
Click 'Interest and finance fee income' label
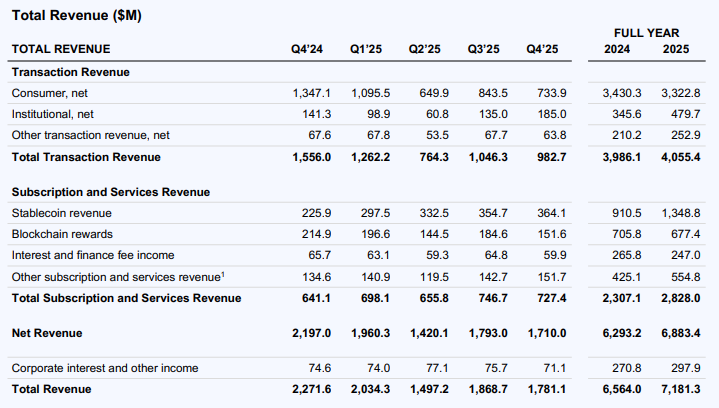pyautogui.click(x=93, y=255)
